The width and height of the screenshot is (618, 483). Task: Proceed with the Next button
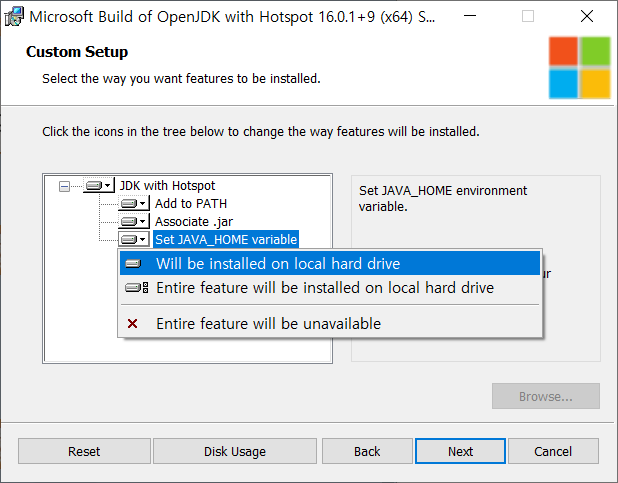[x=460, y=451]
